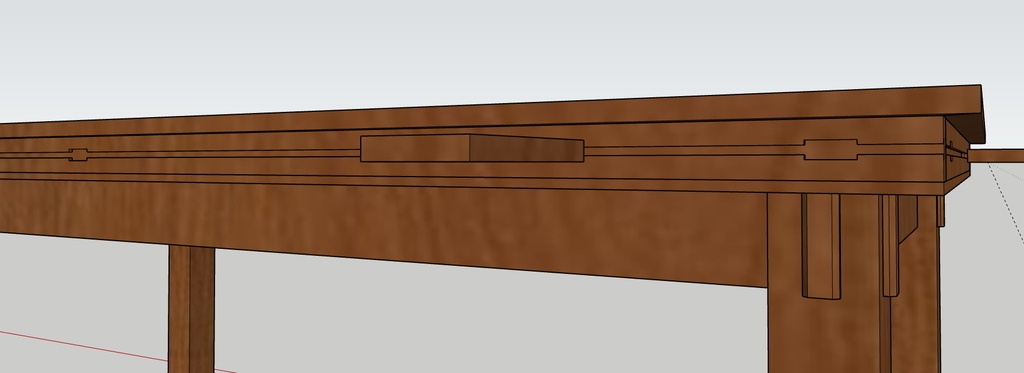
Task: Click the thin rear leg on the left
Action: coord(191,308)
